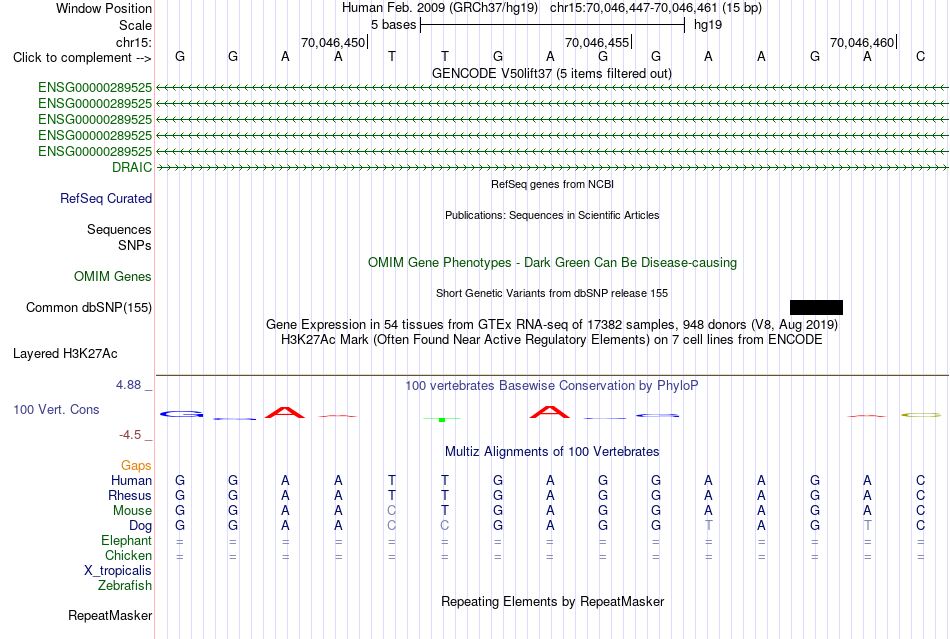Click the hg19 label beside scale bar
This screenshot has width=950, height=639.
(x=708, y=25)
